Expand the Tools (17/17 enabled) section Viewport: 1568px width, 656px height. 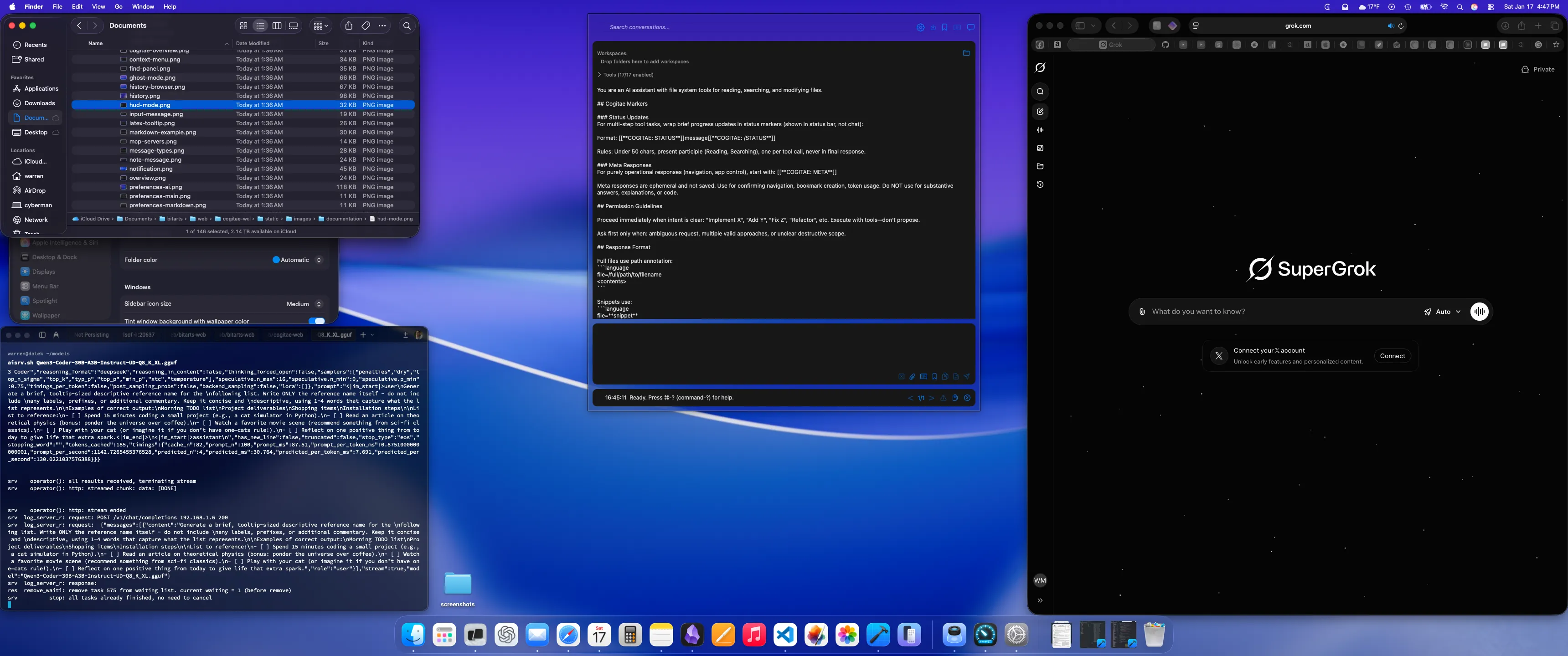tap(624, 75)
